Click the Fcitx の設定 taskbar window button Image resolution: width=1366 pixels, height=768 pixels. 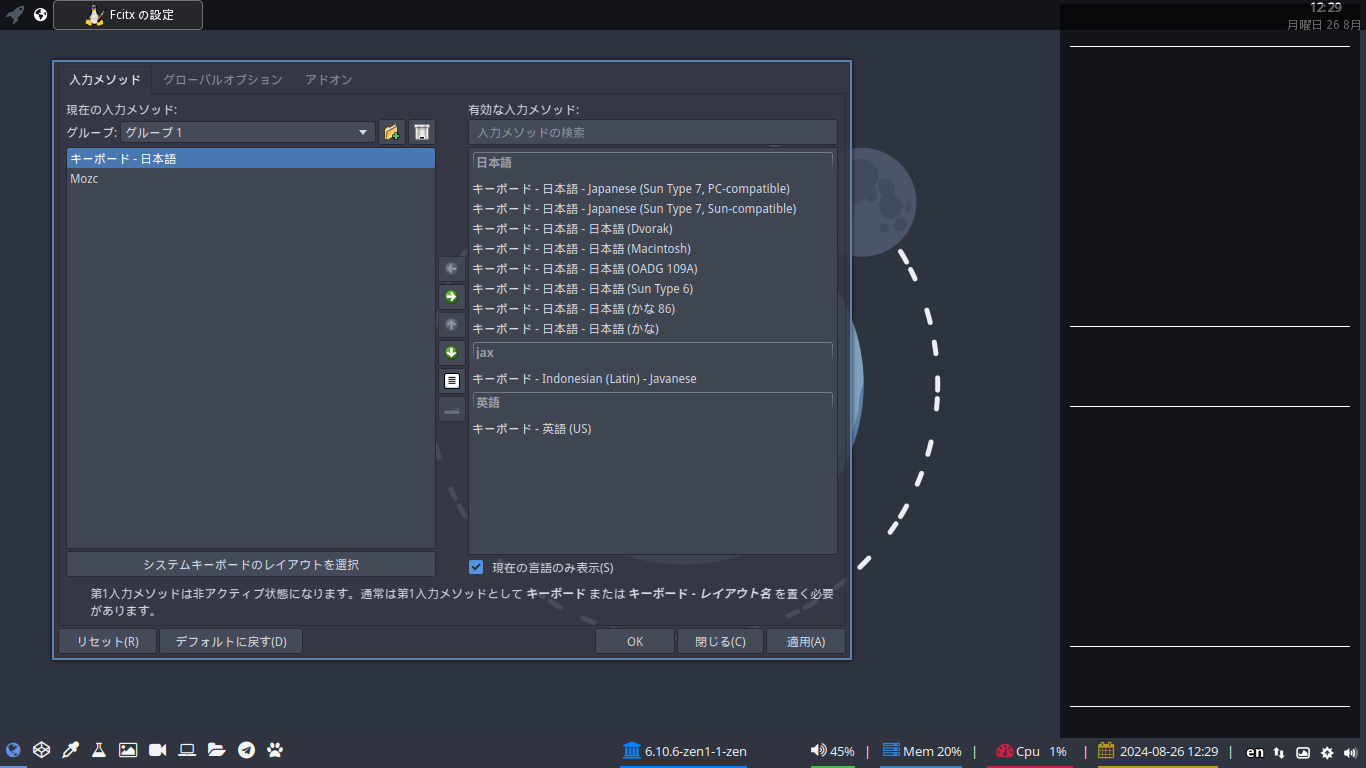click(128, 15)
